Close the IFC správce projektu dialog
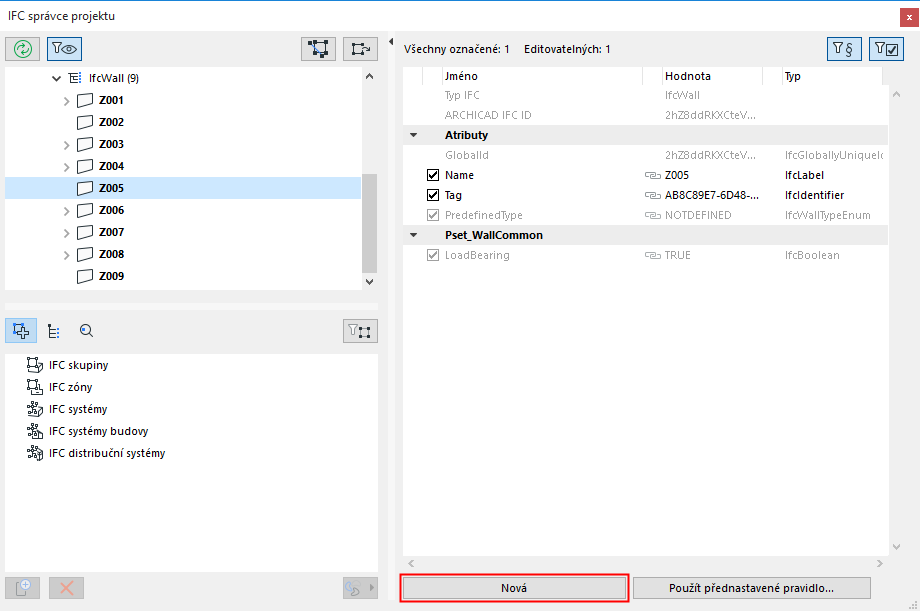Image resolution: width=920 pixels, height=611 pixels. point(909,18)
